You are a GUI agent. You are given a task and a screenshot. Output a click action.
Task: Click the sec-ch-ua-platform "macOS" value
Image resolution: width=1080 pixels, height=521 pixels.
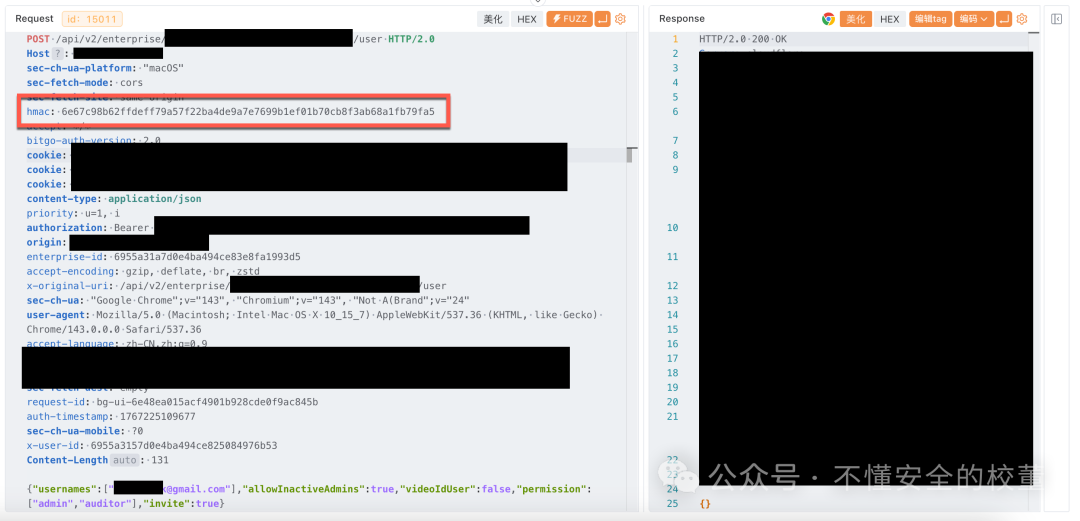pyautogui.click(x=163, y=68)
